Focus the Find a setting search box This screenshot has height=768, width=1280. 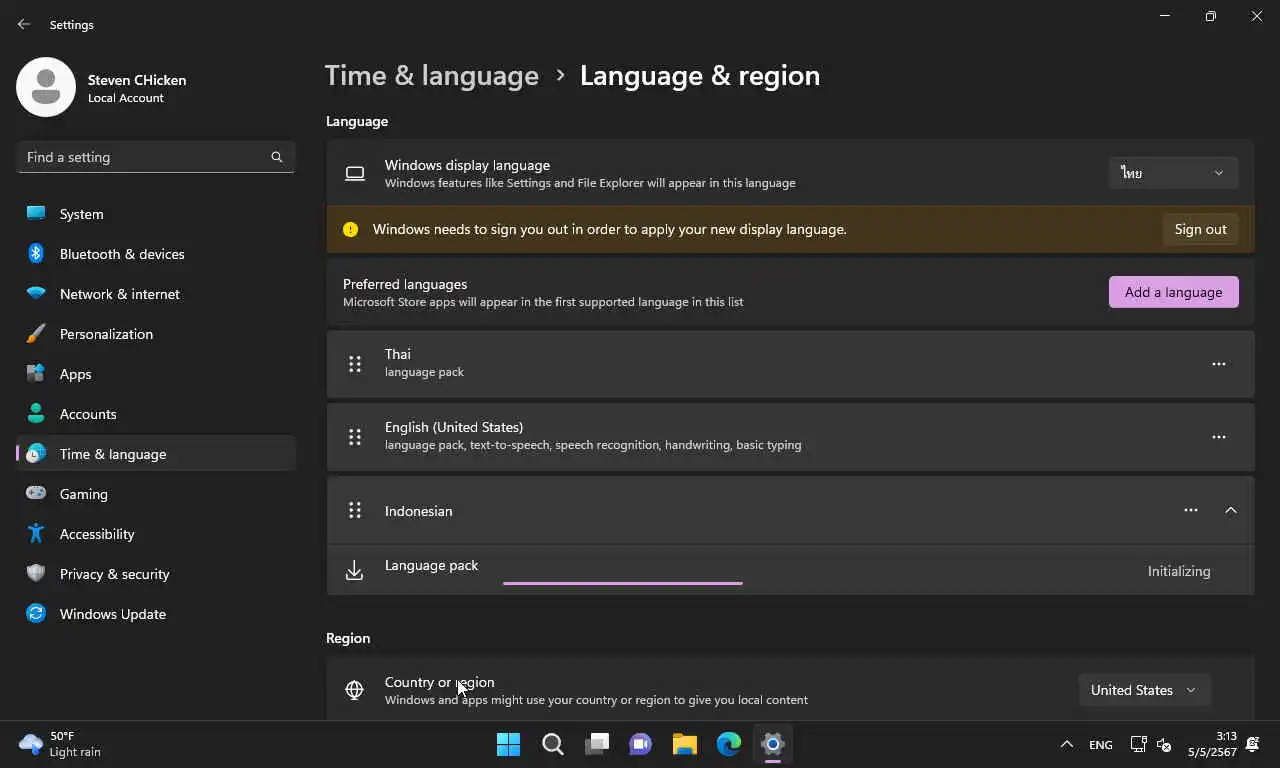pos(156,157)
